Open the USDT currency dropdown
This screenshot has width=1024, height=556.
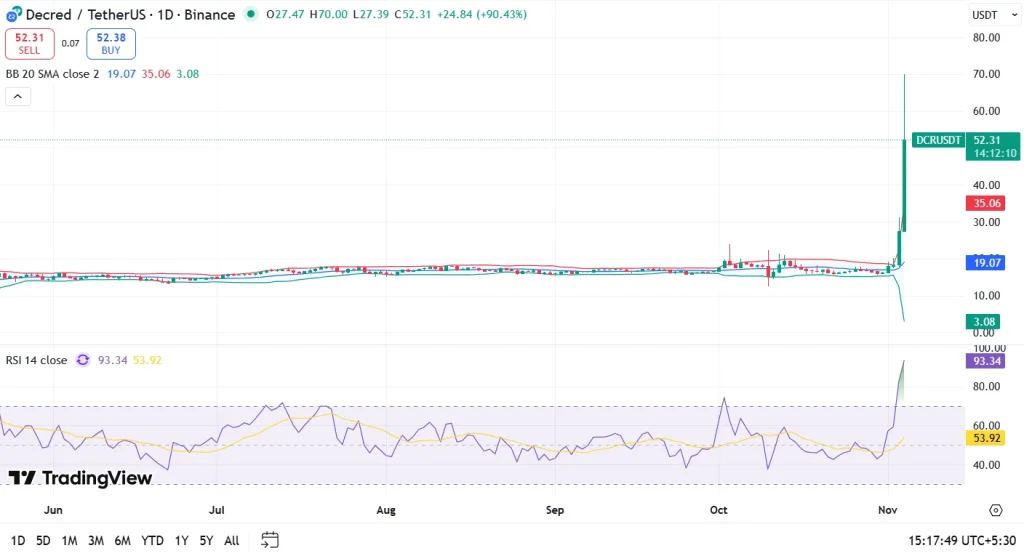pyautogui.click(x=995, y=14)
